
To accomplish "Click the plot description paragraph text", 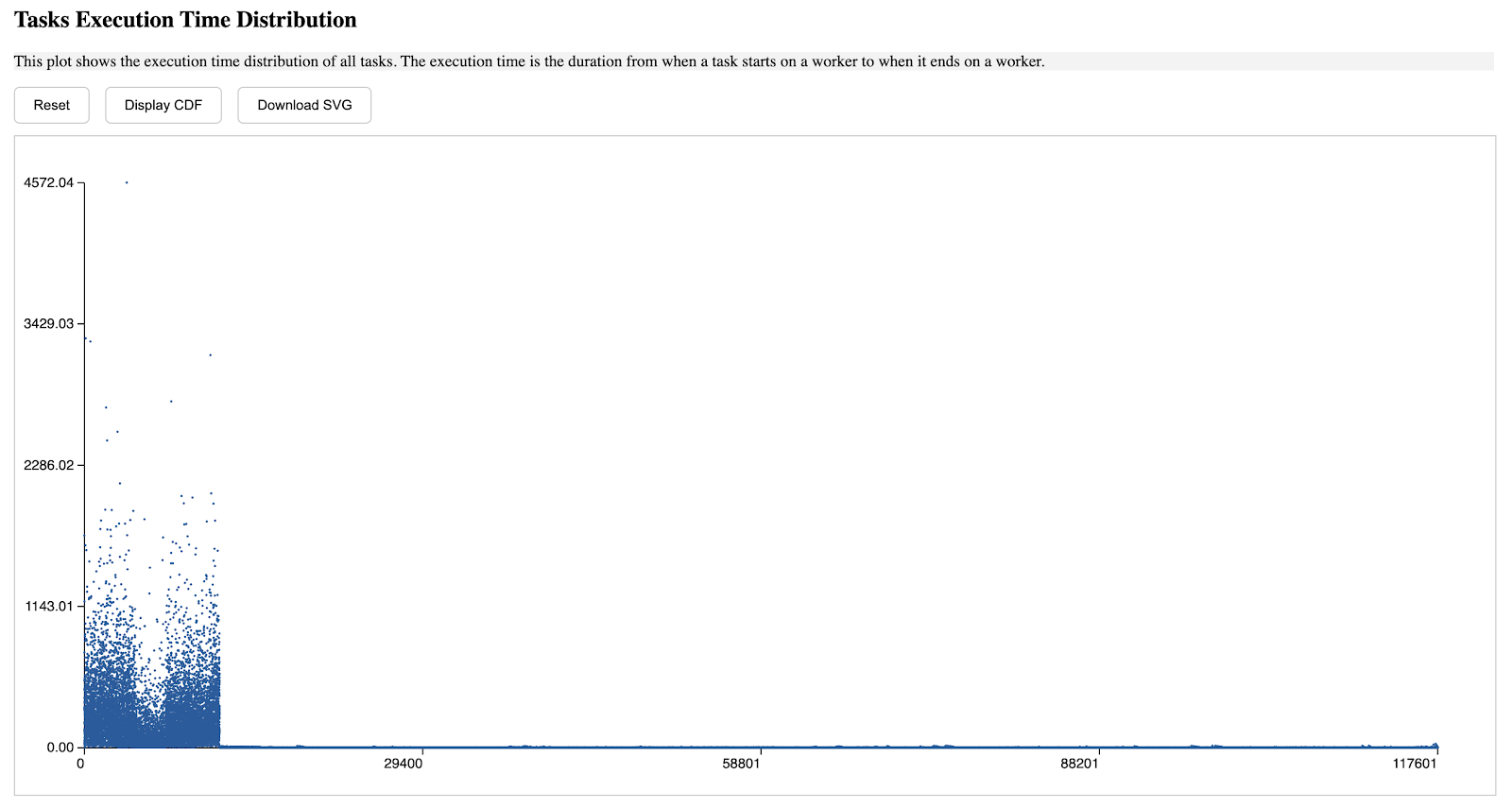I will [x=529, y=61].
